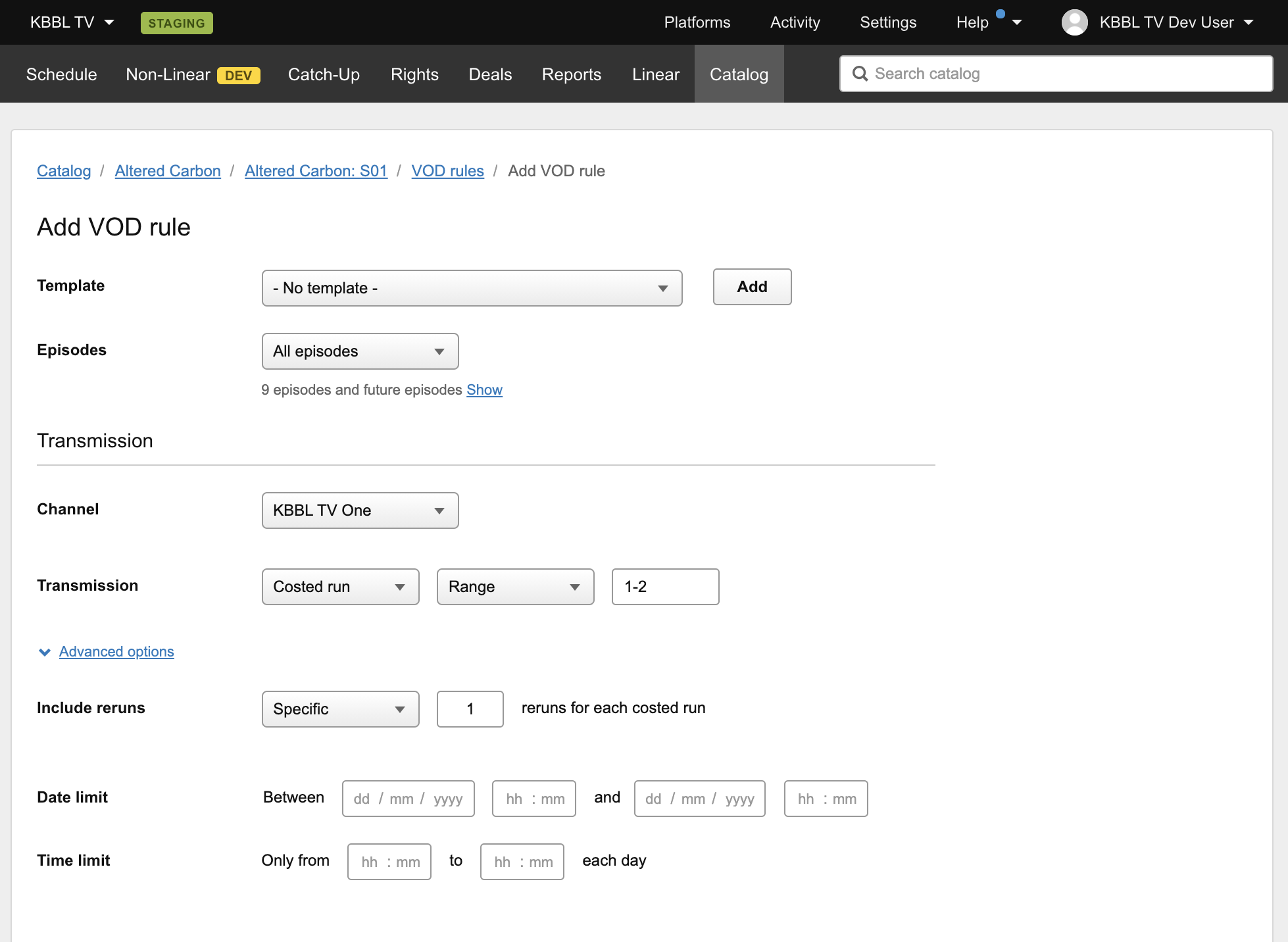The width and height of the screenshot is (1288, 942).
Task: Click the Advanced options chevron icon
Action: tap(45, 652)
